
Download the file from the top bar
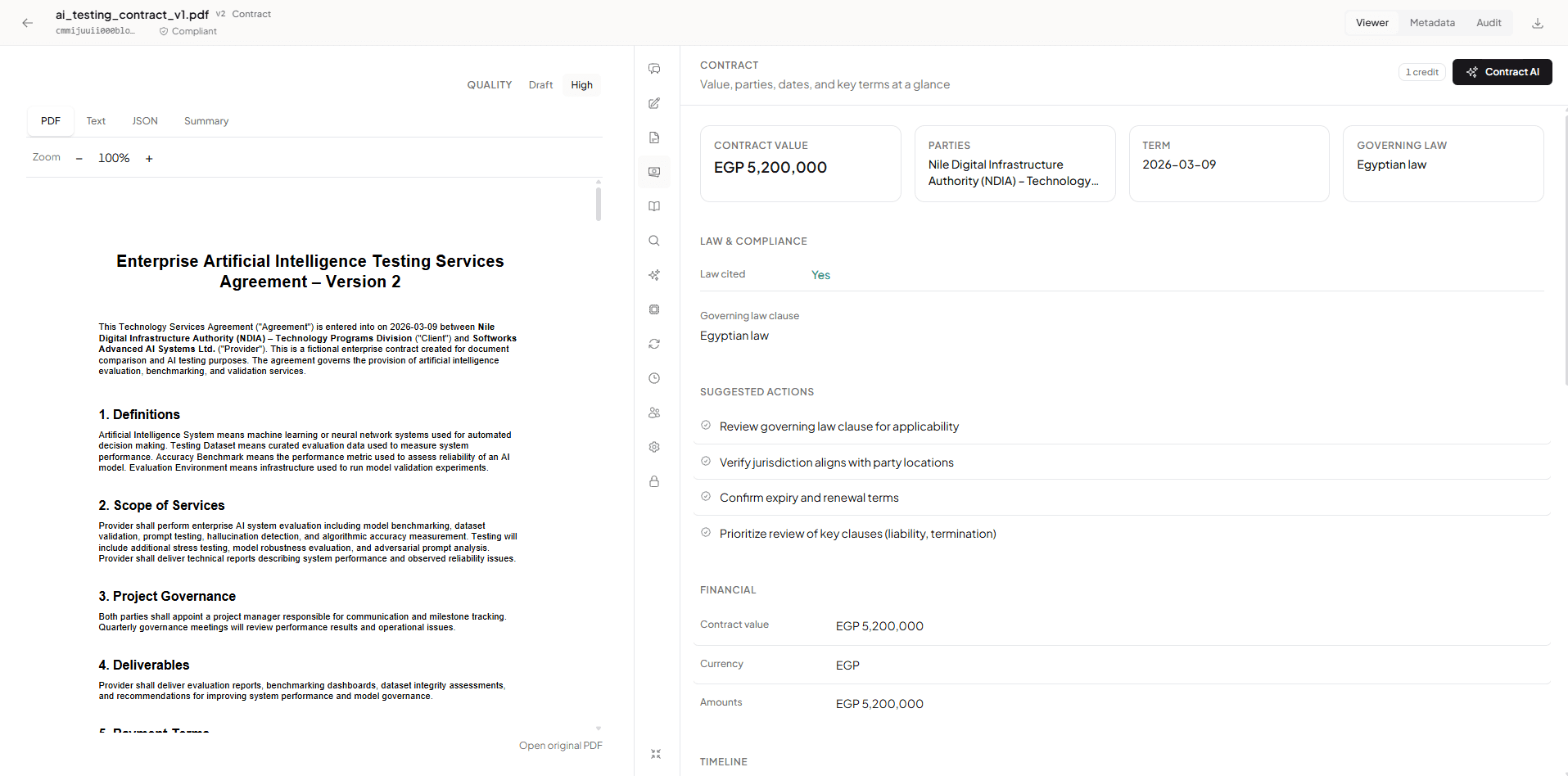pyautogui.click(x=1538, y=23)
